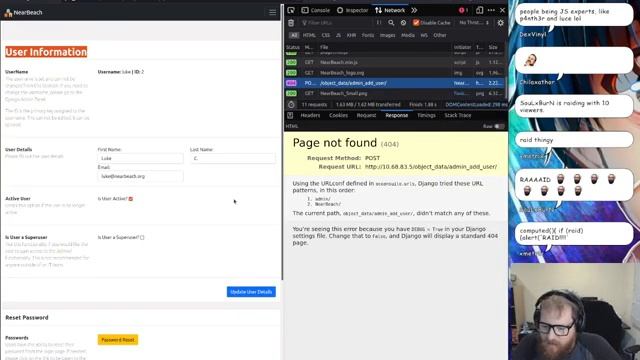Filter requests by CSS
This screenshot has width=640, height=360.
point(325,36)
